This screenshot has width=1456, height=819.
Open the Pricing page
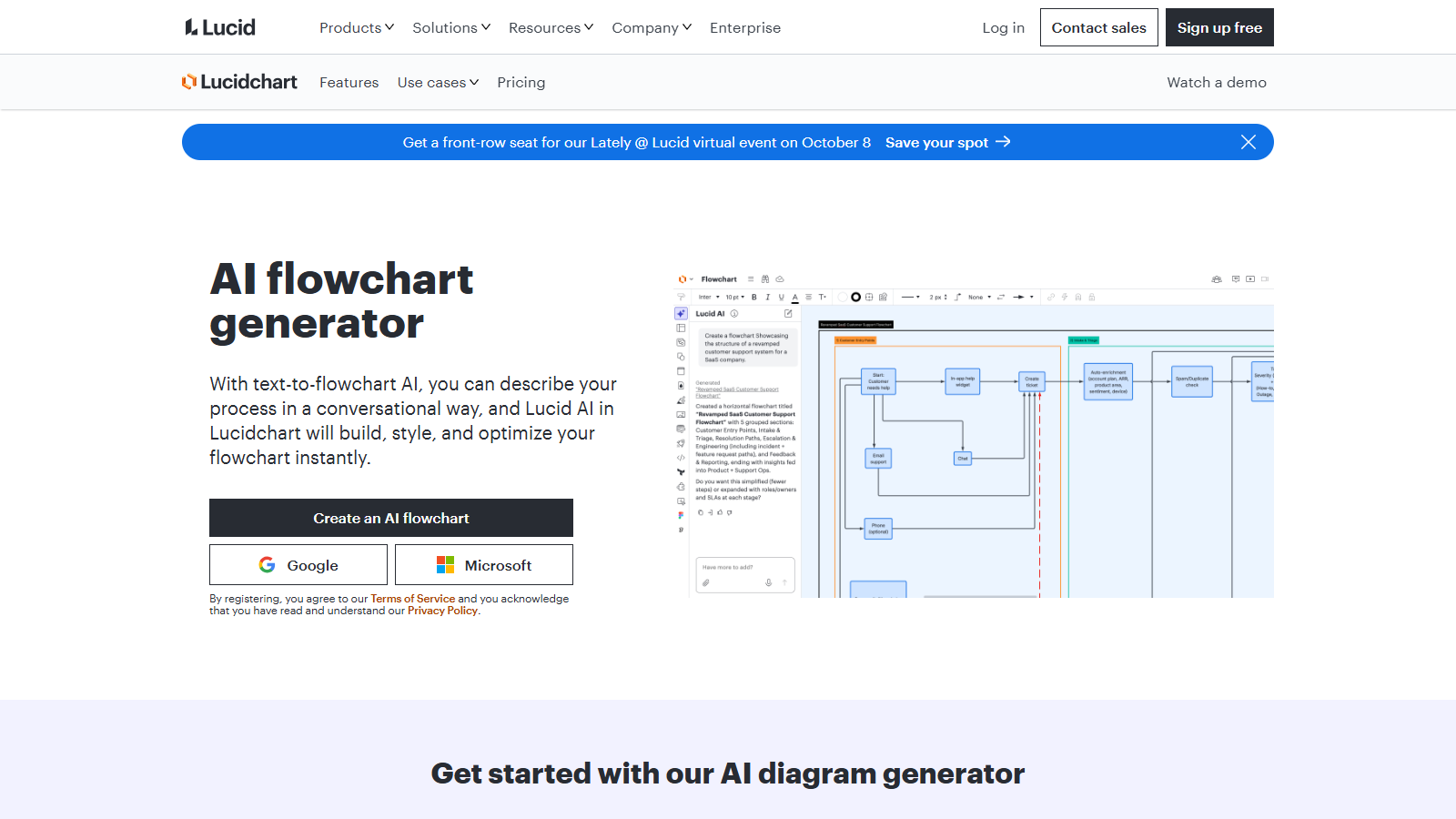coord(521,82)
